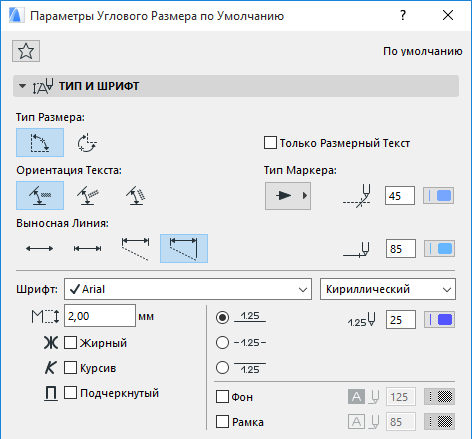Image resolution: width=472 pixels, height=439 pixels.
Task: Open the Кириллический script dropdown
Action: coord(388,289)
